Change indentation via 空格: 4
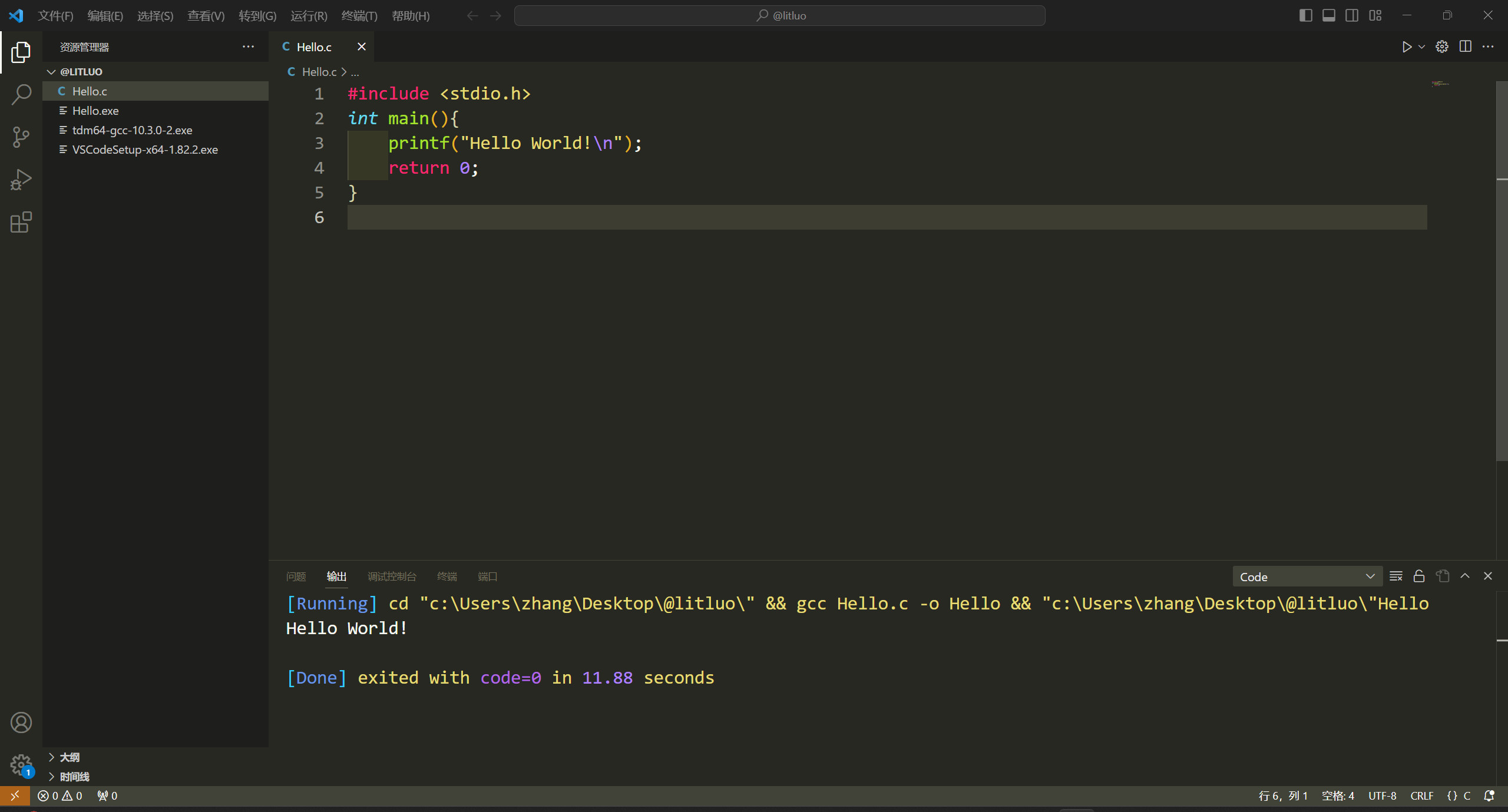The height and width of the screenshot is (812, 1508). pos(1338,796)
